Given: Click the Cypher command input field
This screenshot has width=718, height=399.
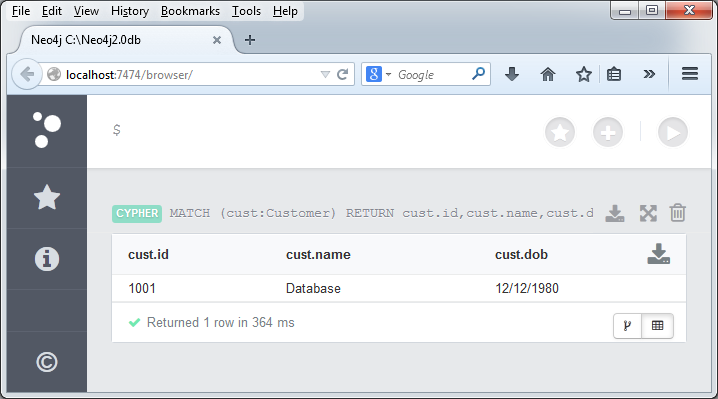Looking at the screenshot, I should point(321,131).
